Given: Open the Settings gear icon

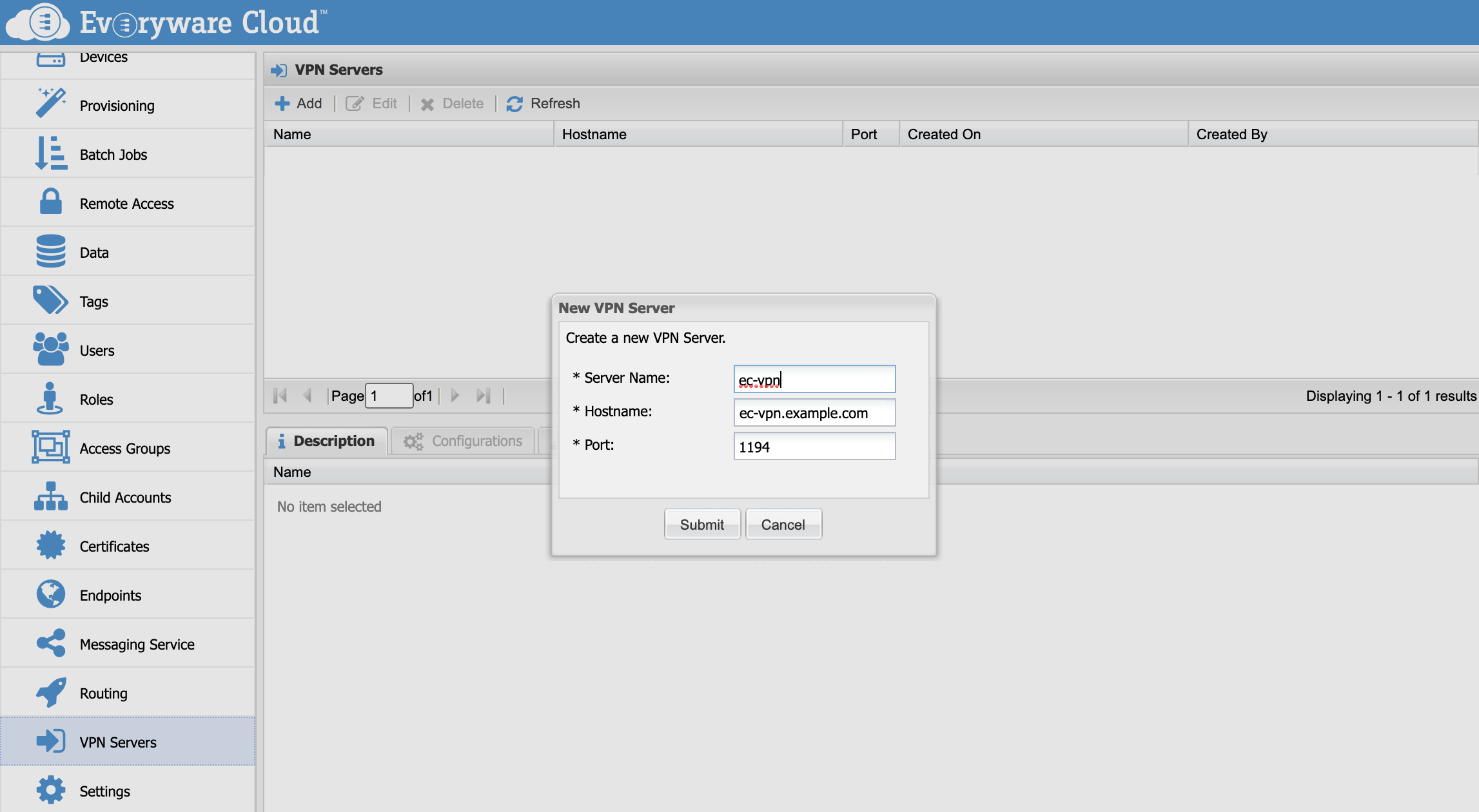Looking at the screenshot, I should pyautogui.click(x=51, y=789).
